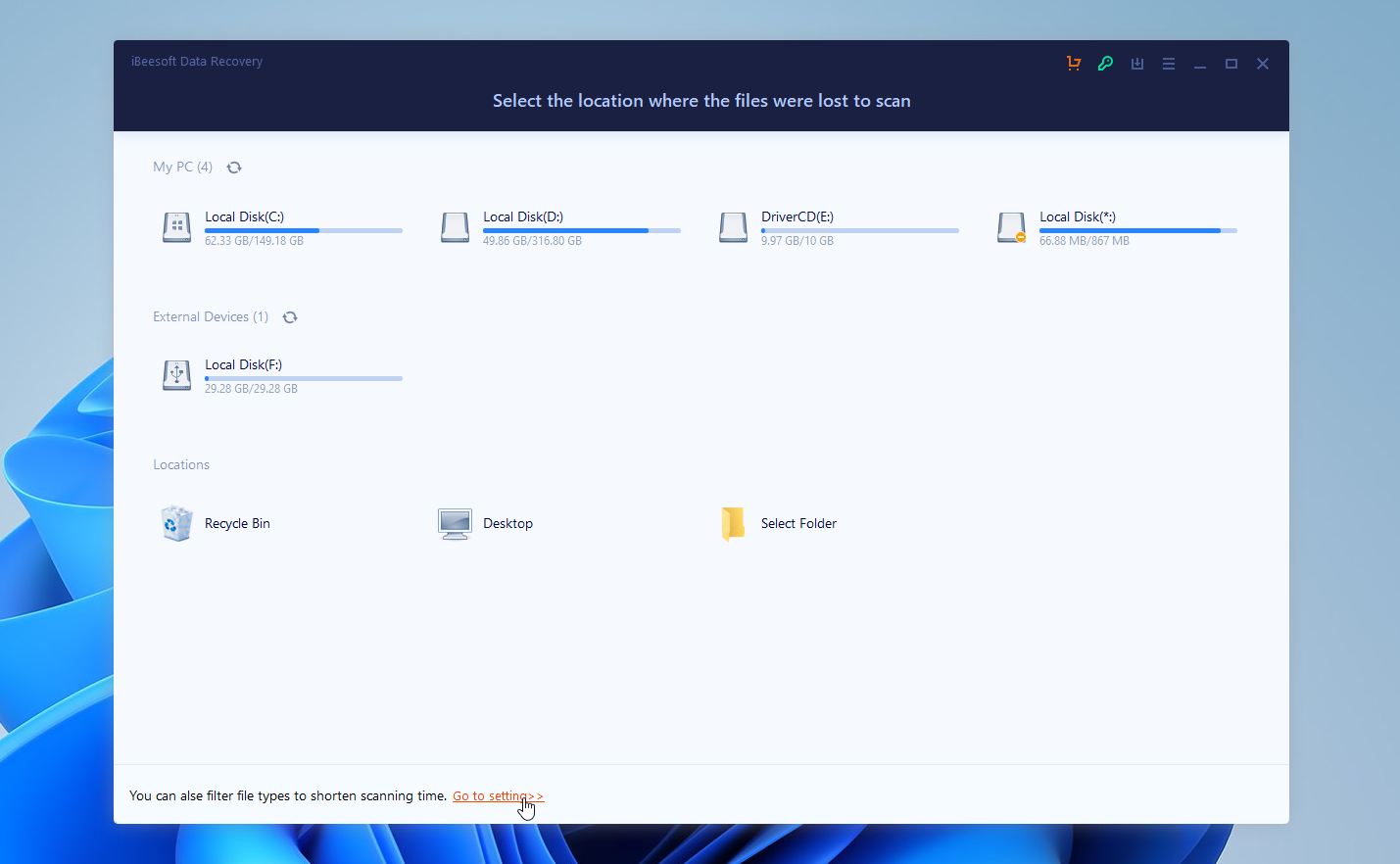Refresh the My PC drive list
This screenshot has height=864, width=1400.
click(x=234, y=167)
